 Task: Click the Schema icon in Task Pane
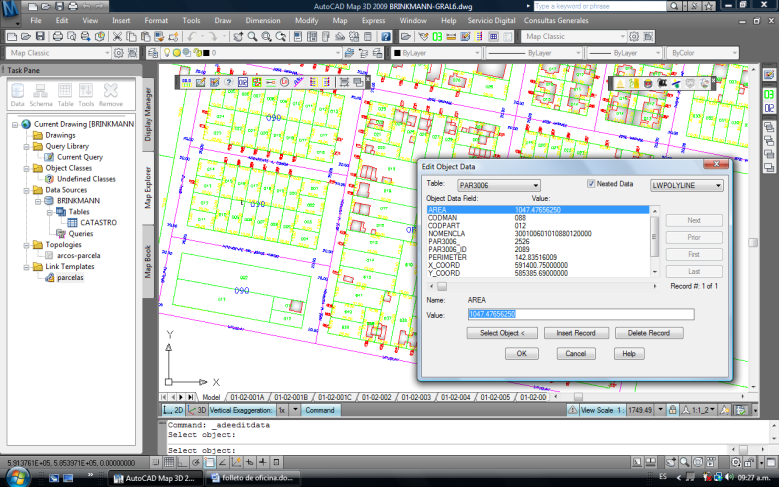tap(41, 95)
